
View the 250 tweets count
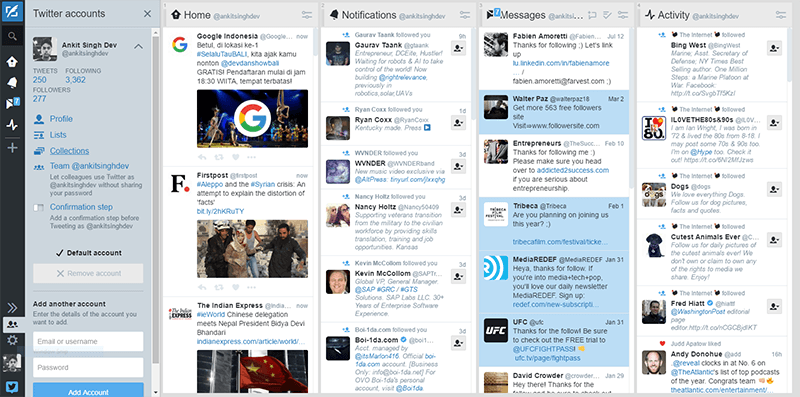(40, 80)
